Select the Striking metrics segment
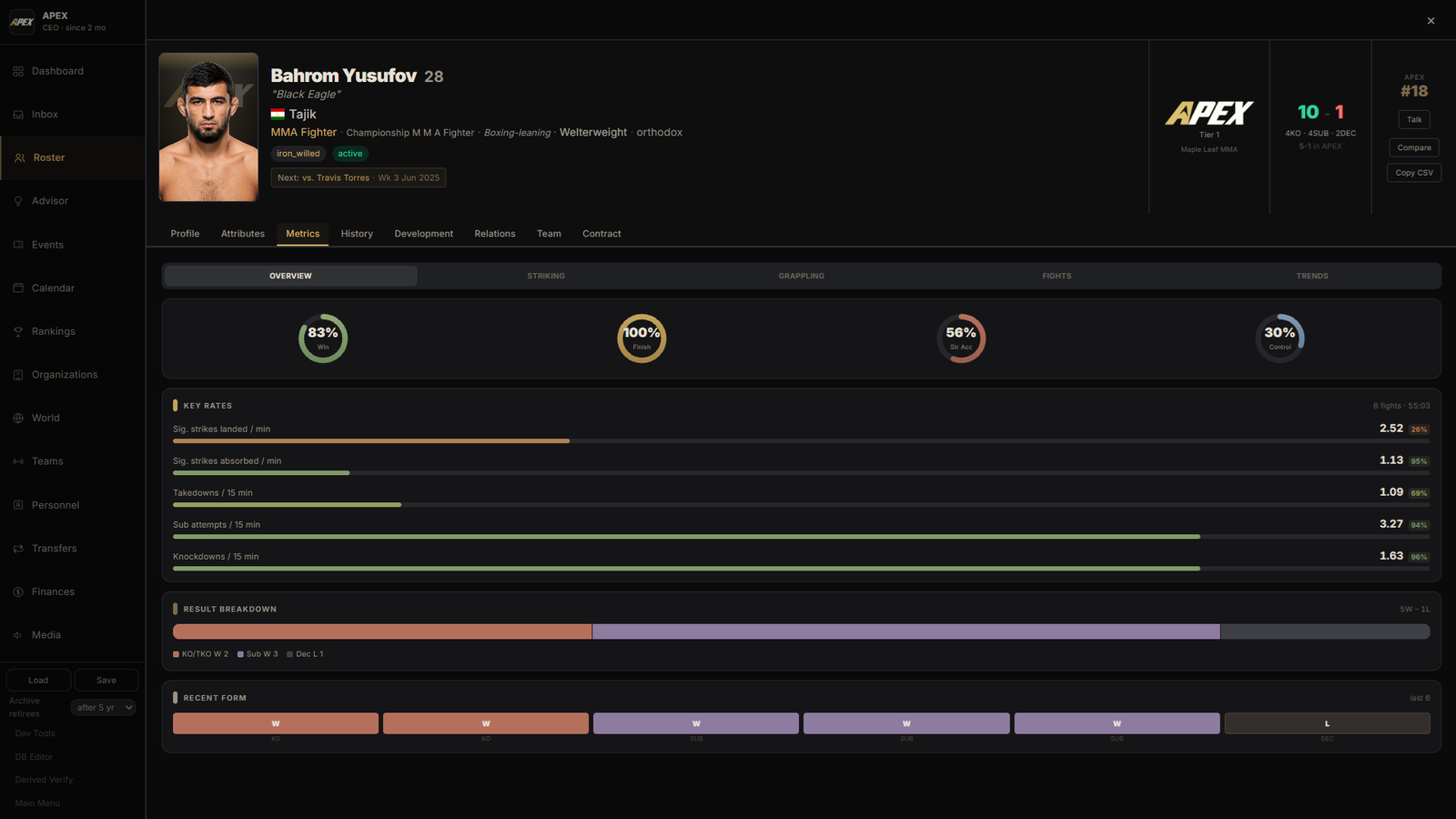1456x819 pixels. point(546,276)
